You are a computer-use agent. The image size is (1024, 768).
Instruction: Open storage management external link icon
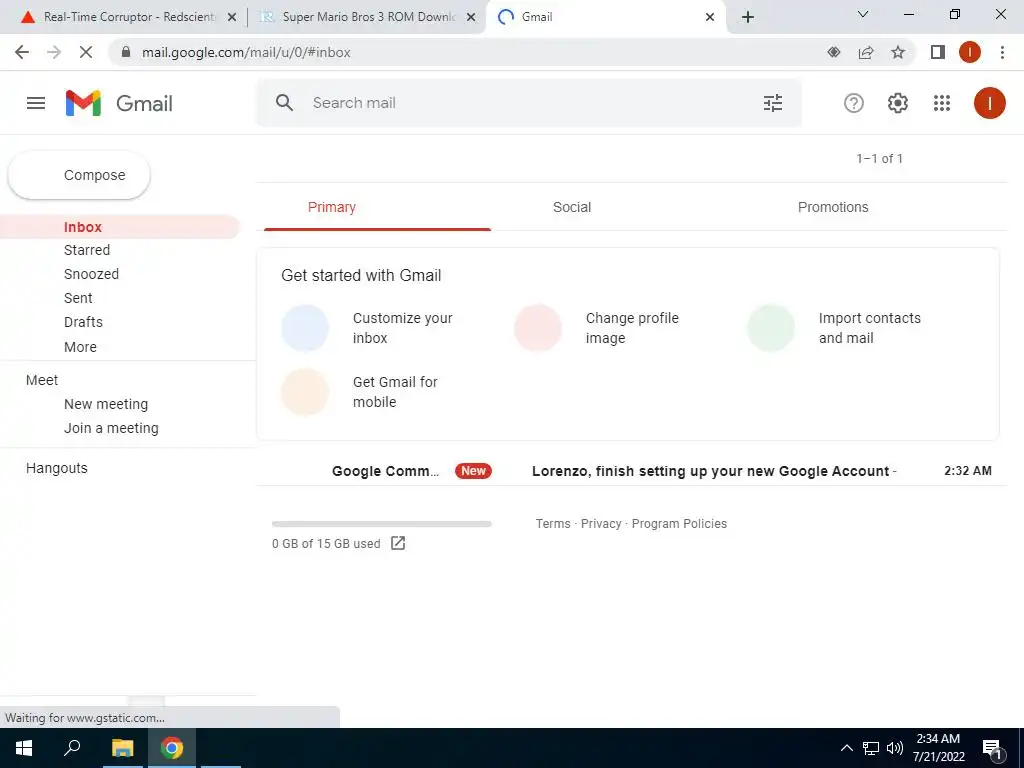pyautogui.click(x=398, y=543)
